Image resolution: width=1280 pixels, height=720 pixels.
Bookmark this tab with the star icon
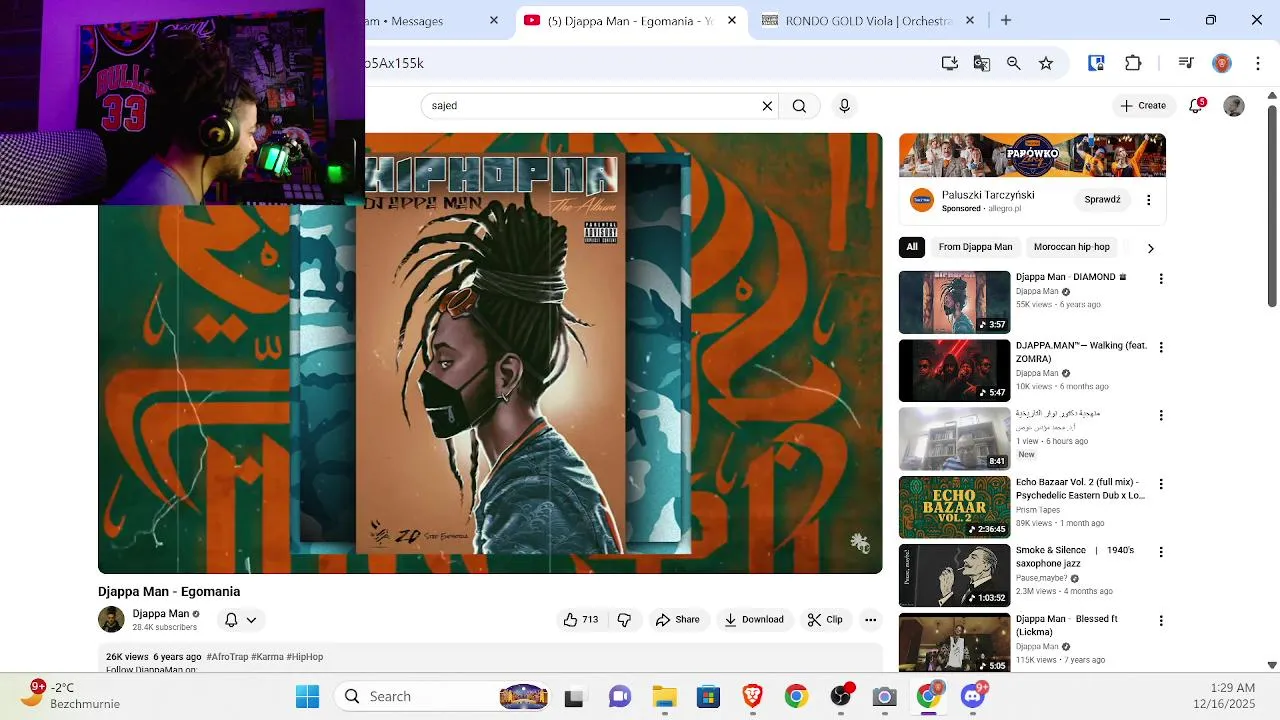[1046, 63]
